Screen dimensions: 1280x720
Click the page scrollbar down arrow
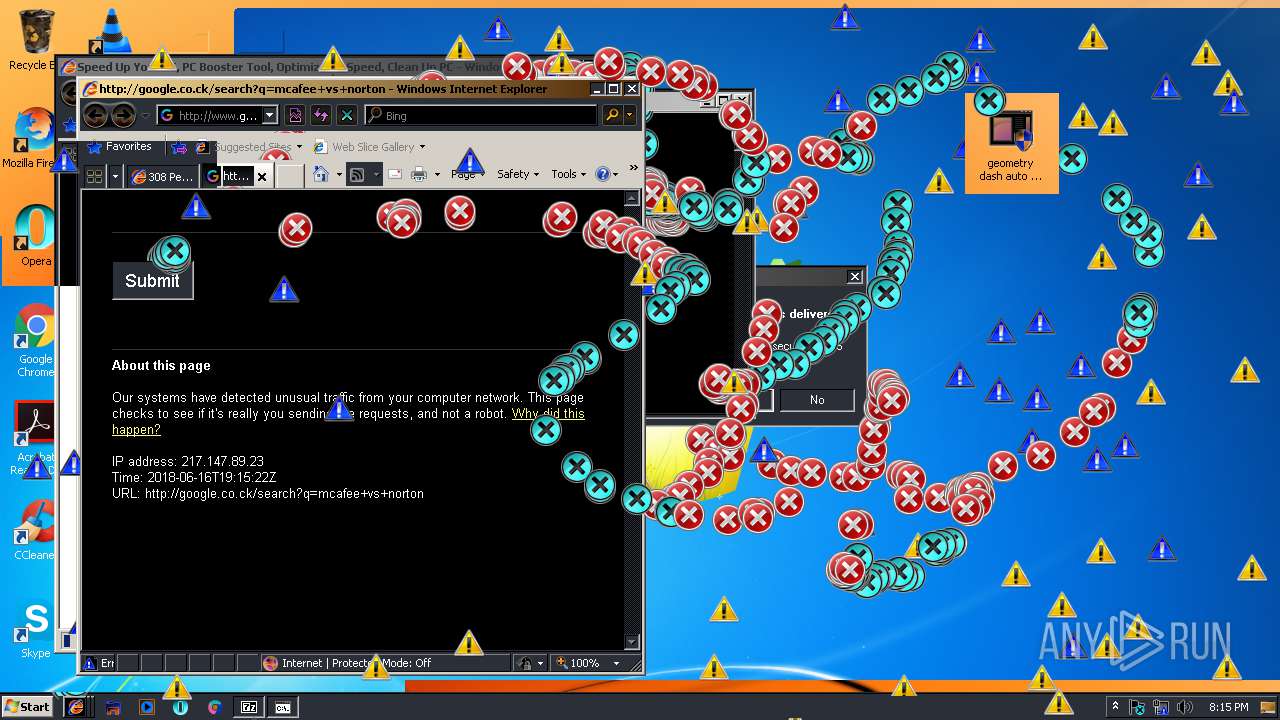631,642
